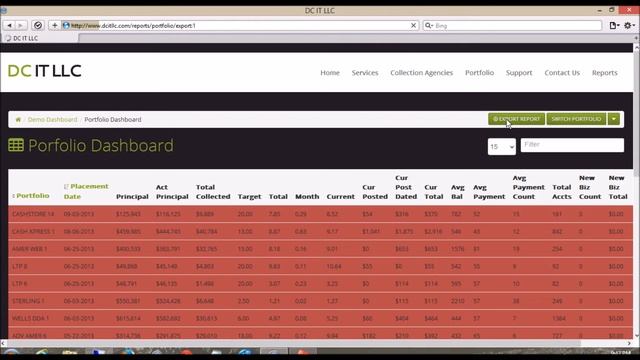This screenshot has height=360, width=640.
Task: Click the Portfolio Dashboard breadcrumb text
Action: pyautogui.click(x=113, y=120)
